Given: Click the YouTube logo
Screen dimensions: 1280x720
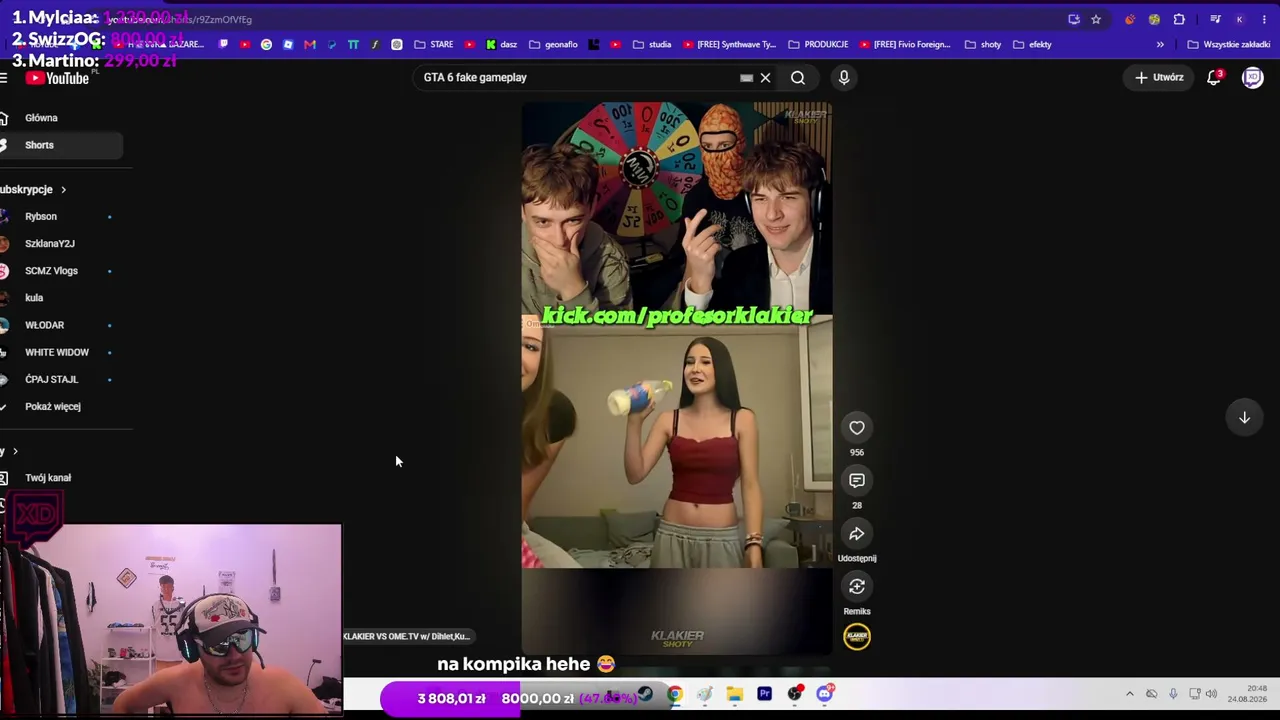Looking at the screenshot, I should click(57, 78).
